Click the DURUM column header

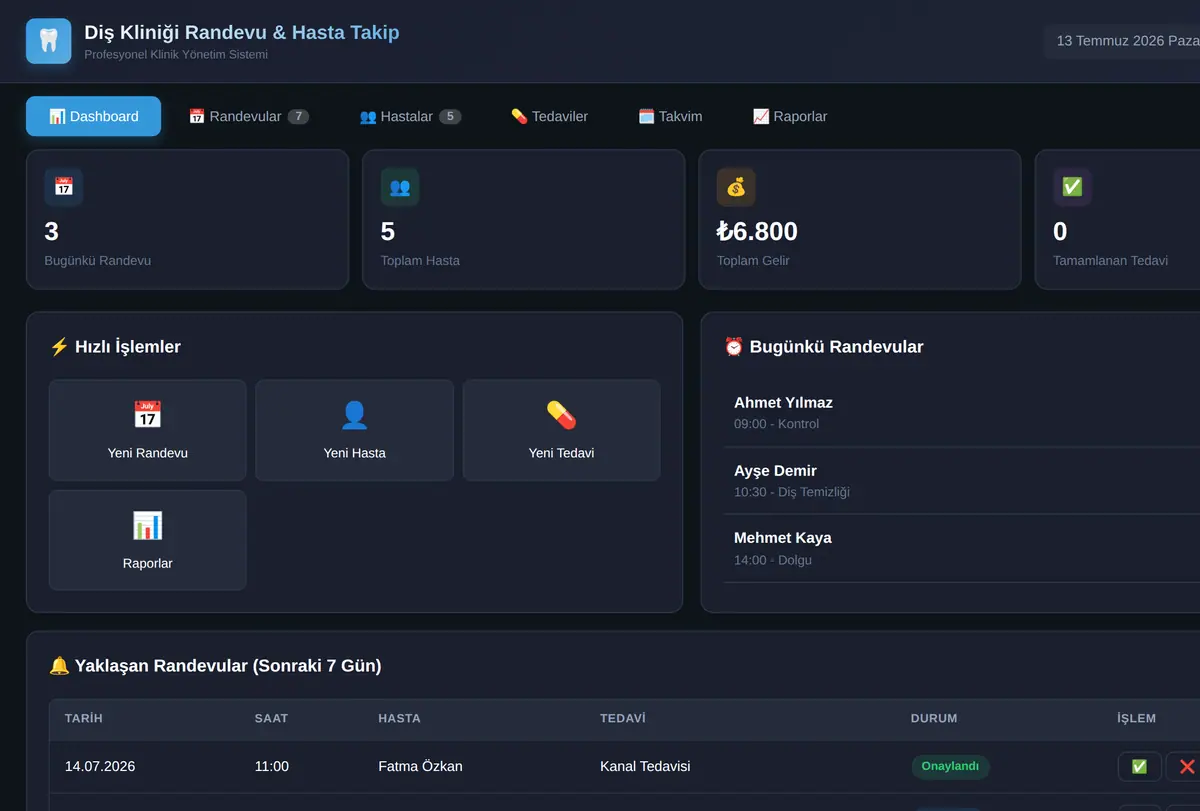point(934,718)
